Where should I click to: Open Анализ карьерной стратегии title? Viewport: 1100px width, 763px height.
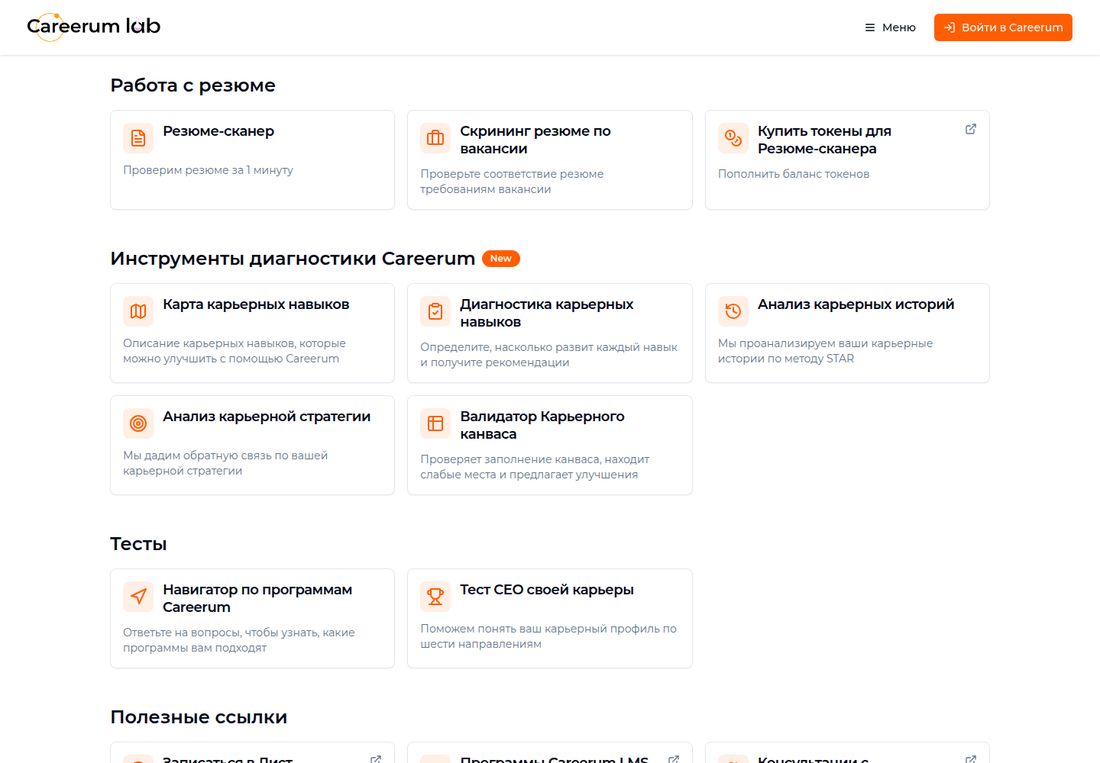pos(267,417)
